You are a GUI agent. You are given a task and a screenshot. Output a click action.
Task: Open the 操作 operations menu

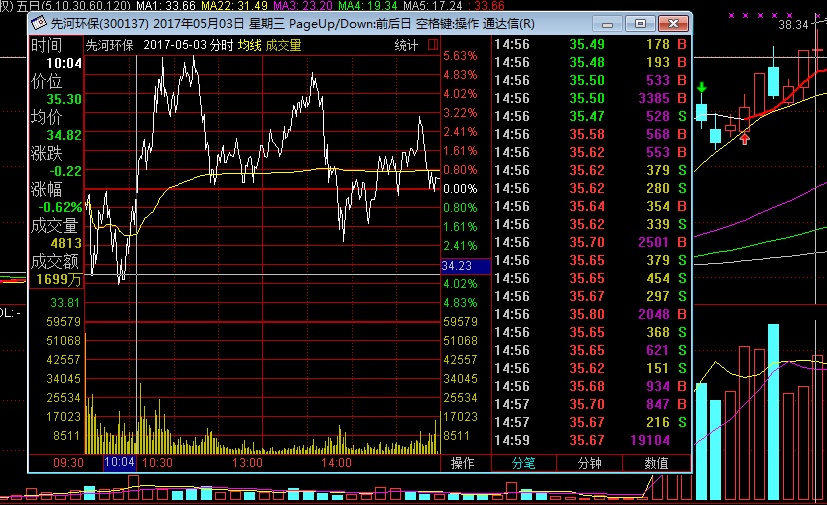[x=463, y=463]
